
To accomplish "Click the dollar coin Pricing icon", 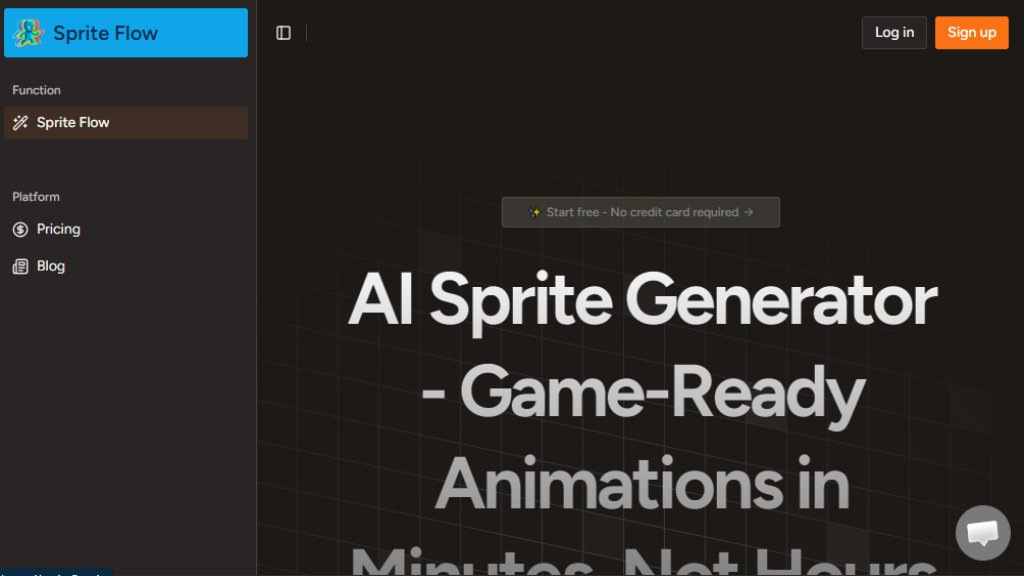I will tap(20, 229).
